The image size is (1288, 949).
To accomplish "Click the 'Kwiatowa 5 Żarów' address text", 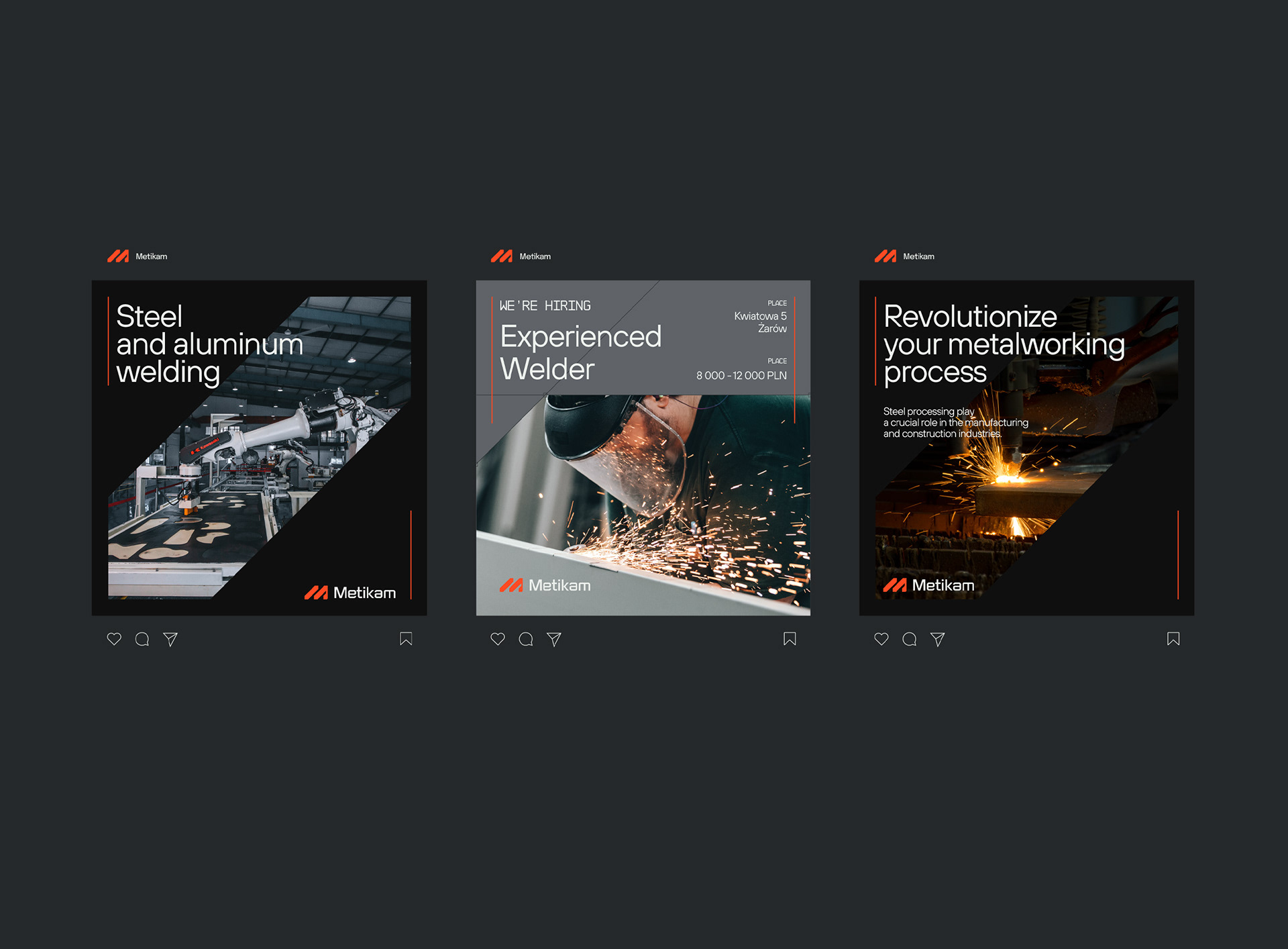I will pyautogui.click(x=761, y=322).
